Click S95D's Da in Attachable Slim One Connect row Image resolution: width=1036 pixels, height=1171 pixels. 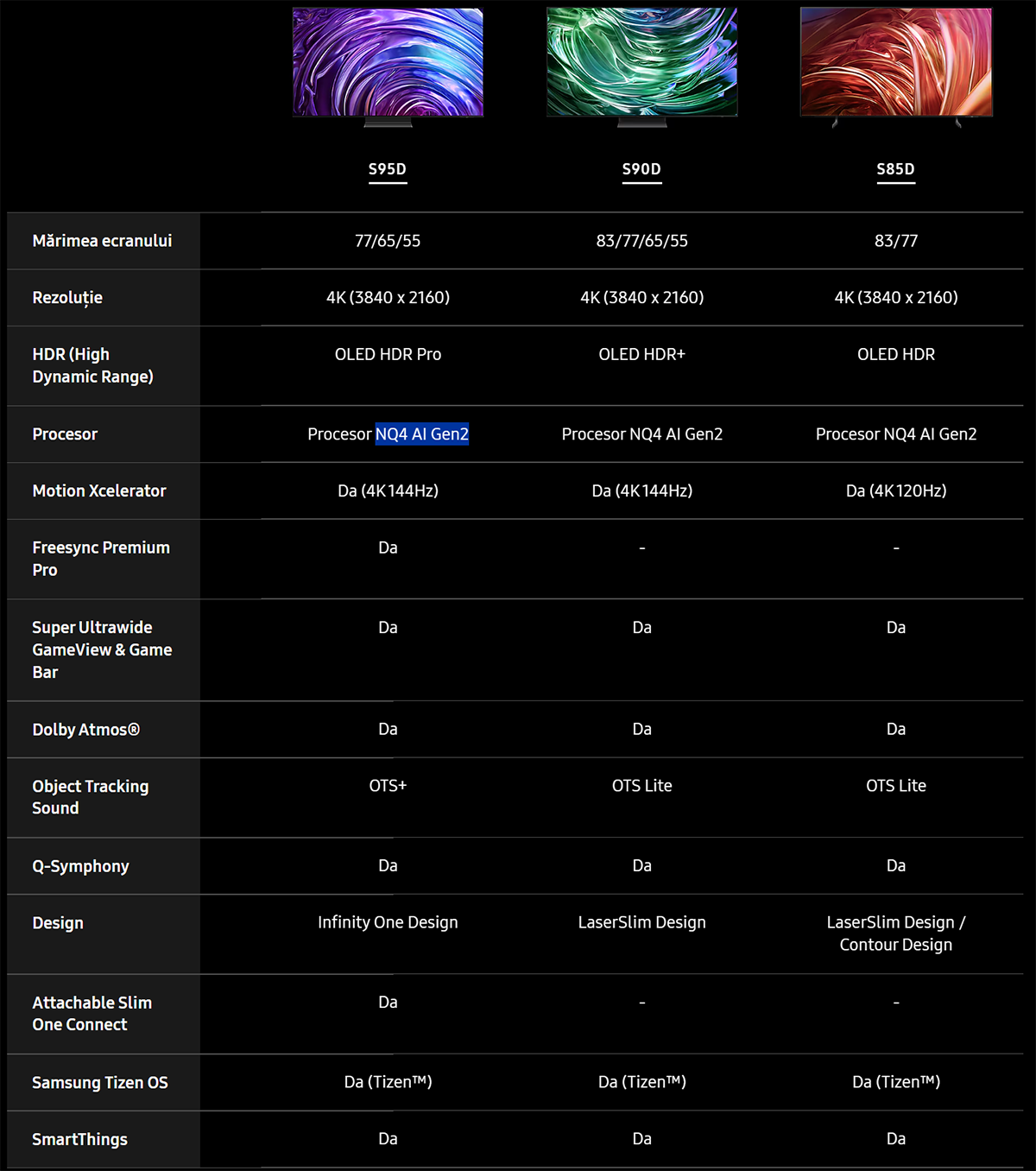388,1003
